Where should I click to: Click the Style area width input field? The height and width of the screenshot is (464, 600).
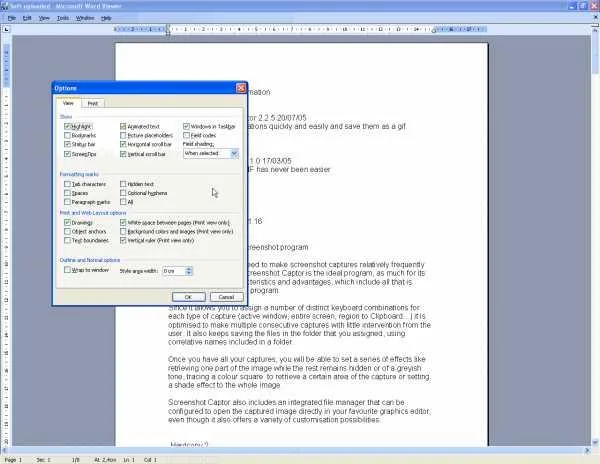[x=174, y=271]
